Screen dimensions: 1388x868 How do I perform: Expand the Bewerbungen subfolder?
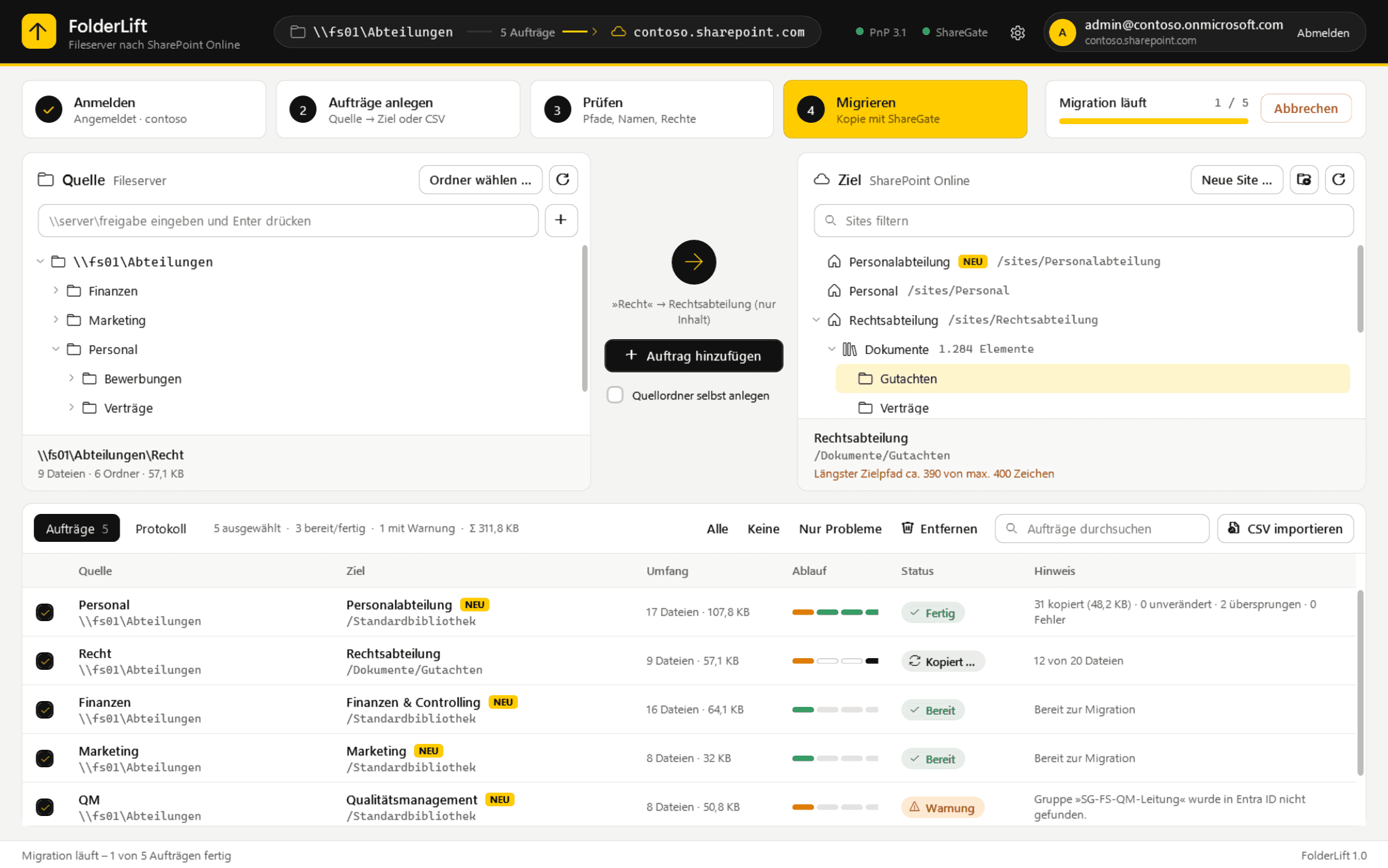coord(71,378)
